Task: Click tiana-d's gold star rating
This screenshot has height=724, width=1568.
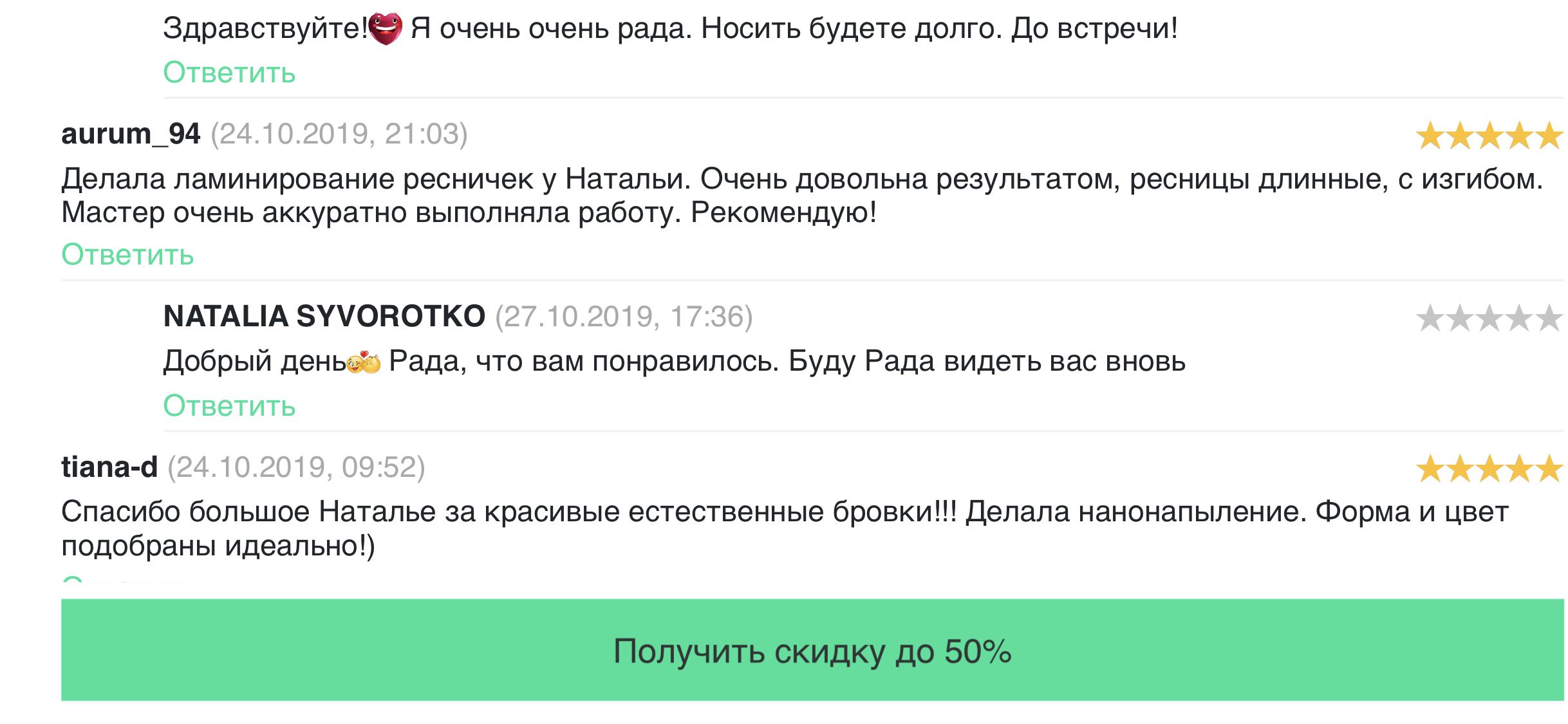Action: tap(1489, 469)
